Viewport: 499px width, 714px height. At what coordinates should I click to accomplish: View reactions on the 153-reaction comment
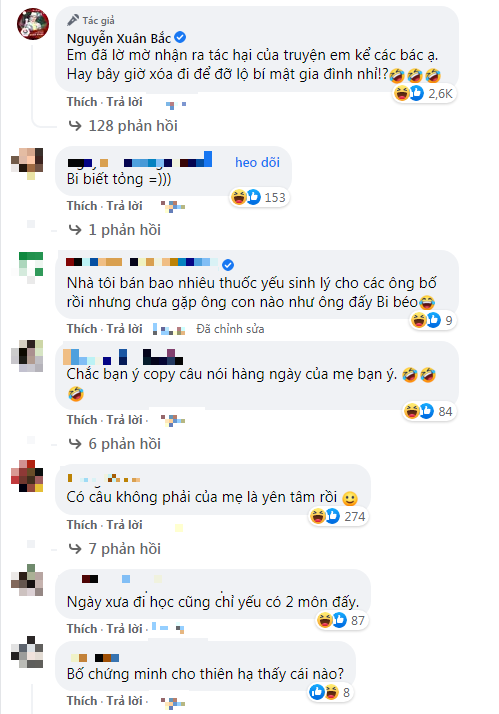pos(259,197)
